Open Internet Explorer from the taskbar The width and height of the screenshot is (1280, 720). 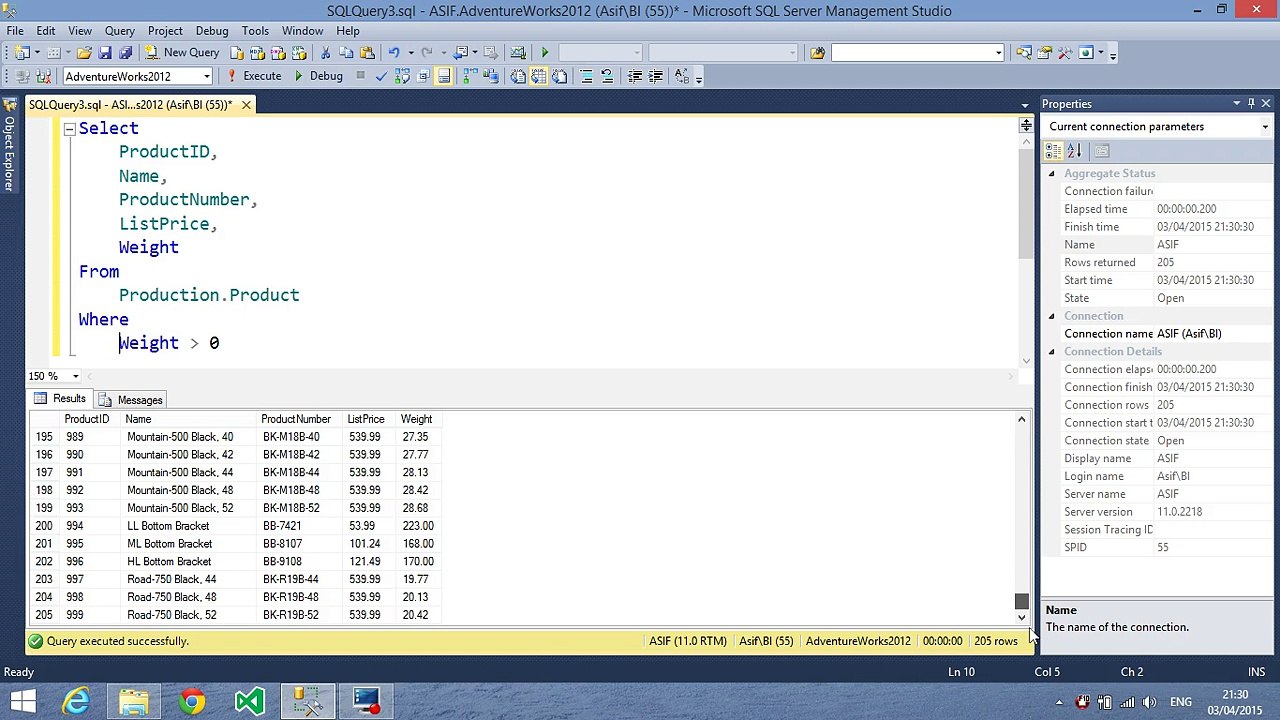(76, 701)
